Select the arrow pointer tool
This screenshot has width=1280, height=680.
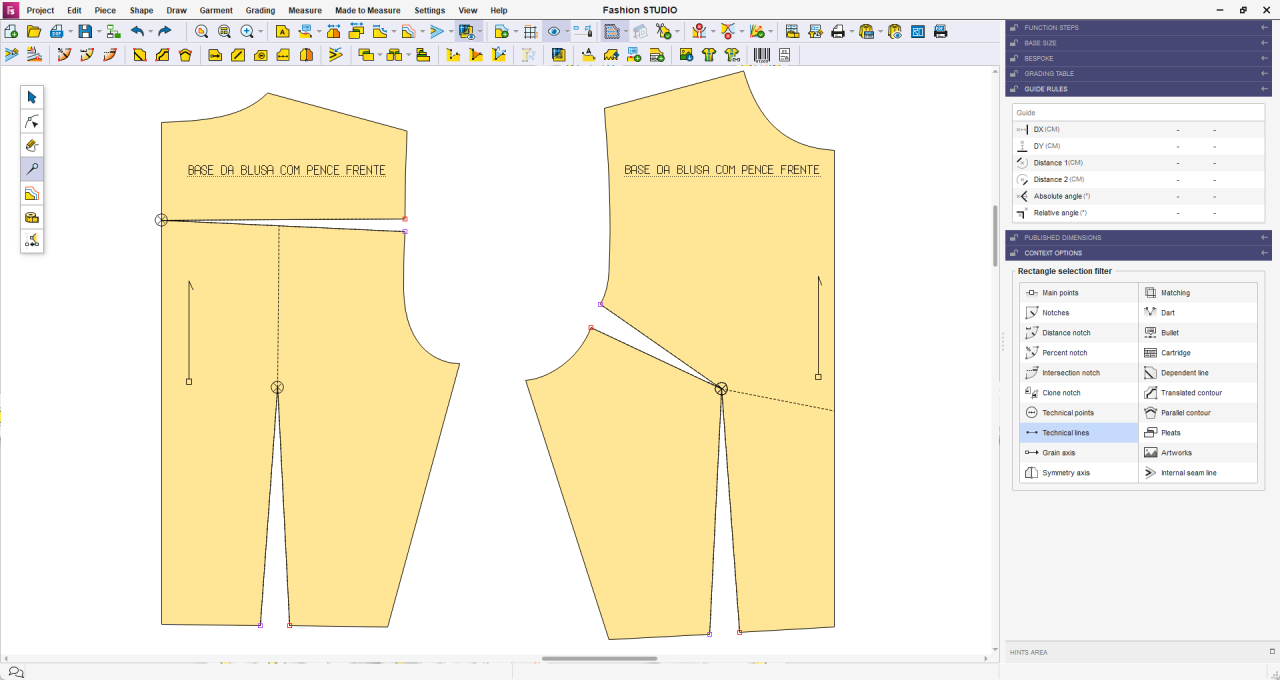click(32, 97)
